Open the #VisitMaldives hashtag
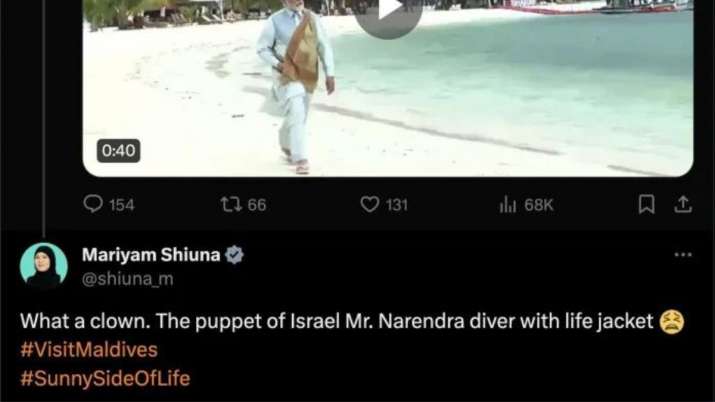 (89, 350)
